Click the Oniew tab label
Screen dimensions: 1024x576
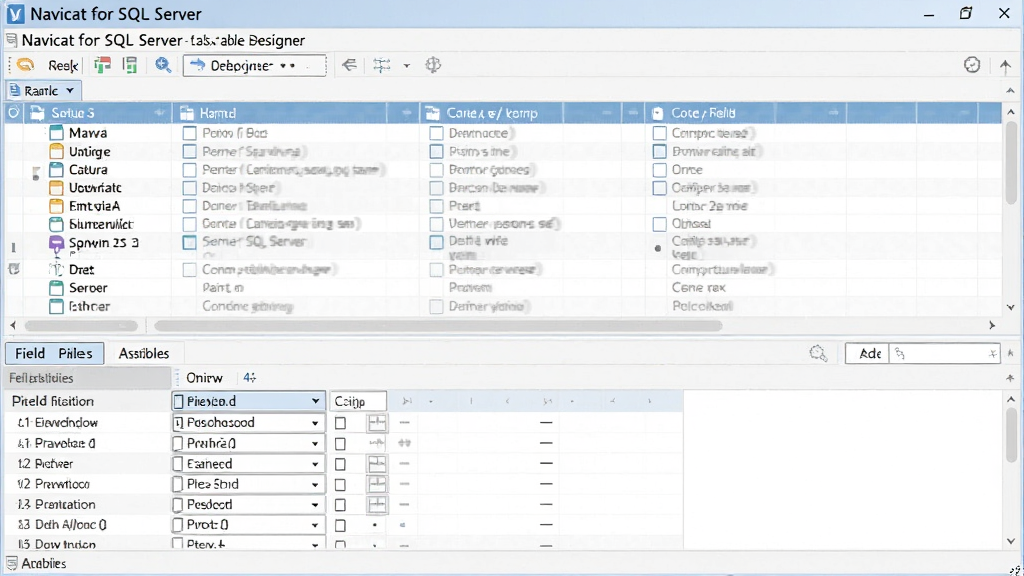[x=204, y=377]
